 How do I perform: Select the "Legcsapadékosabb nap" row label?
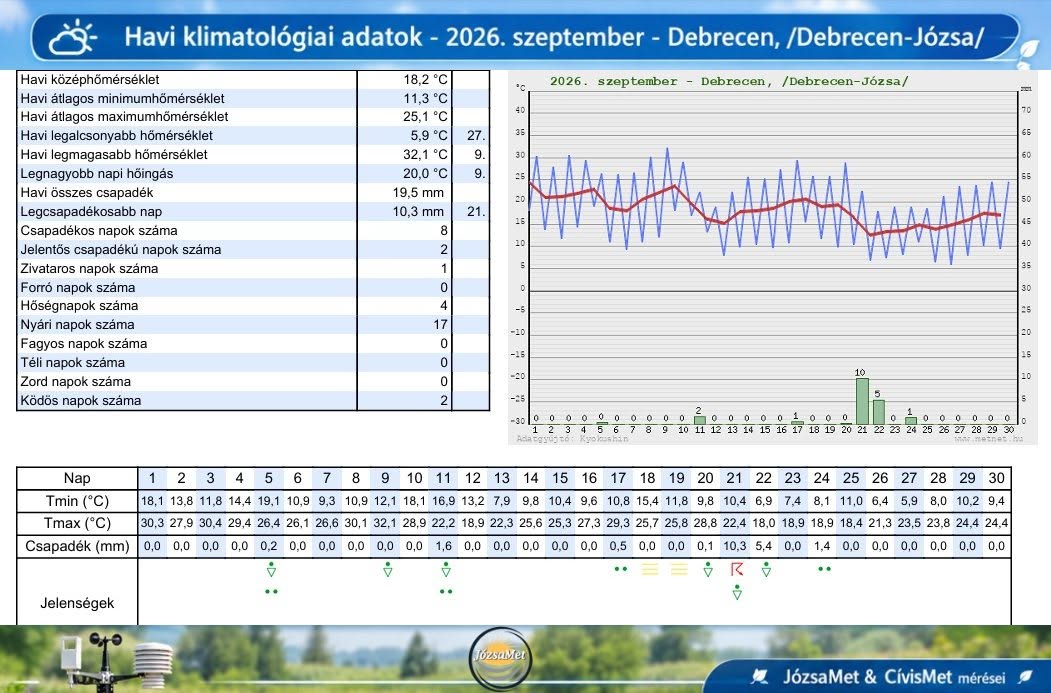tap(91, 211)
